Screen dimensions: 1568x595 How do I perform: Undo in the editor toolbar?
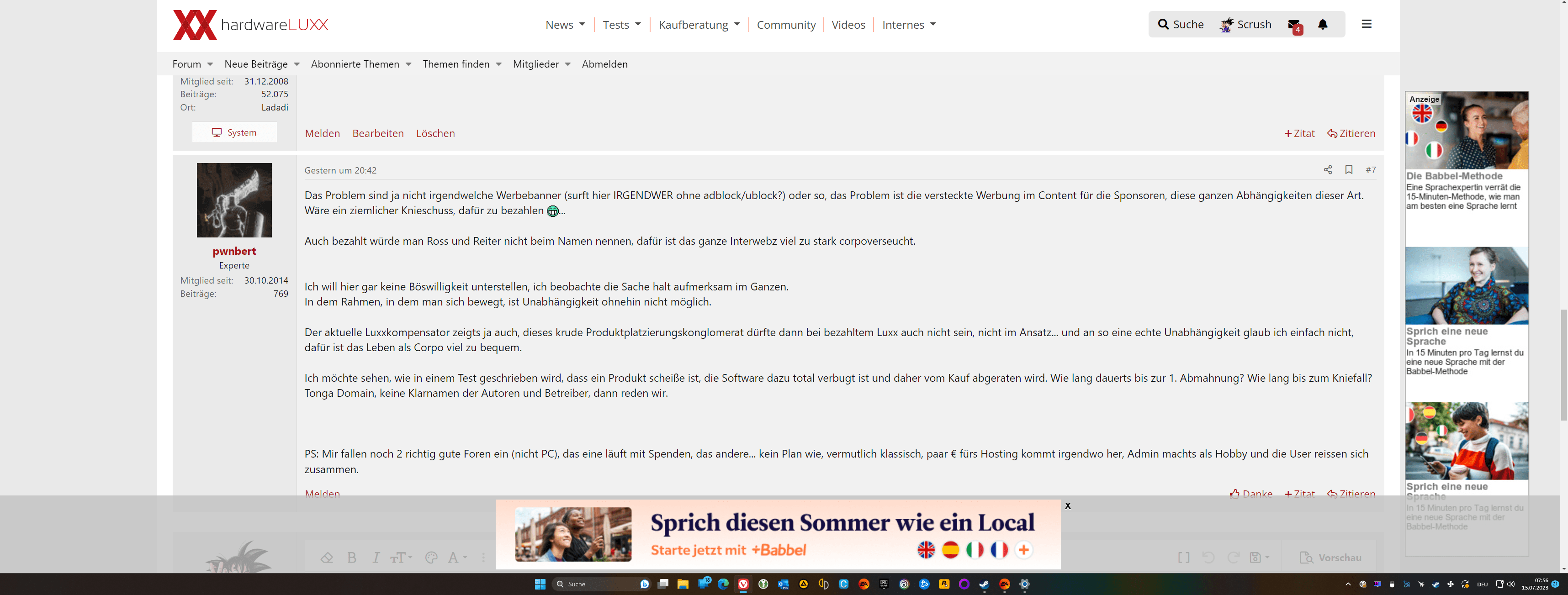(1209, 557)
